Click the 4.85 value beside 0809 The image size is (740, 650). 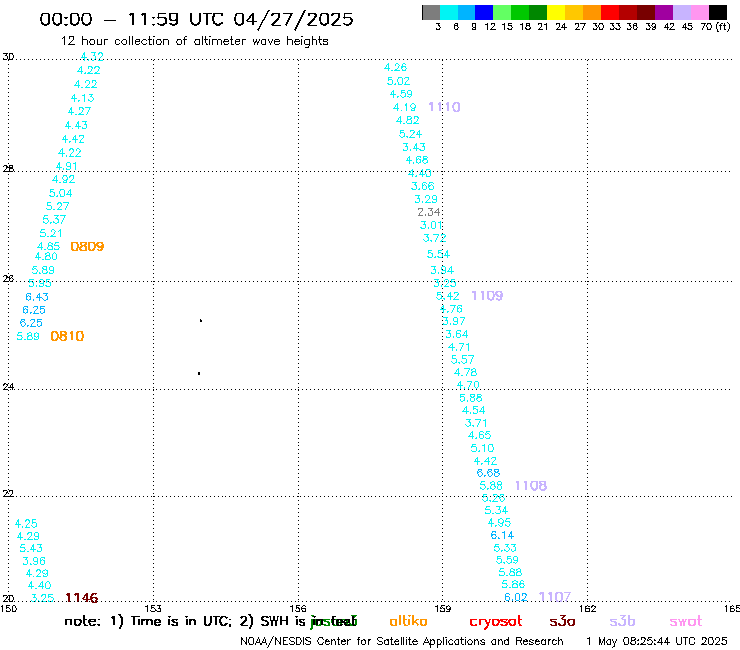click(49, 246)
